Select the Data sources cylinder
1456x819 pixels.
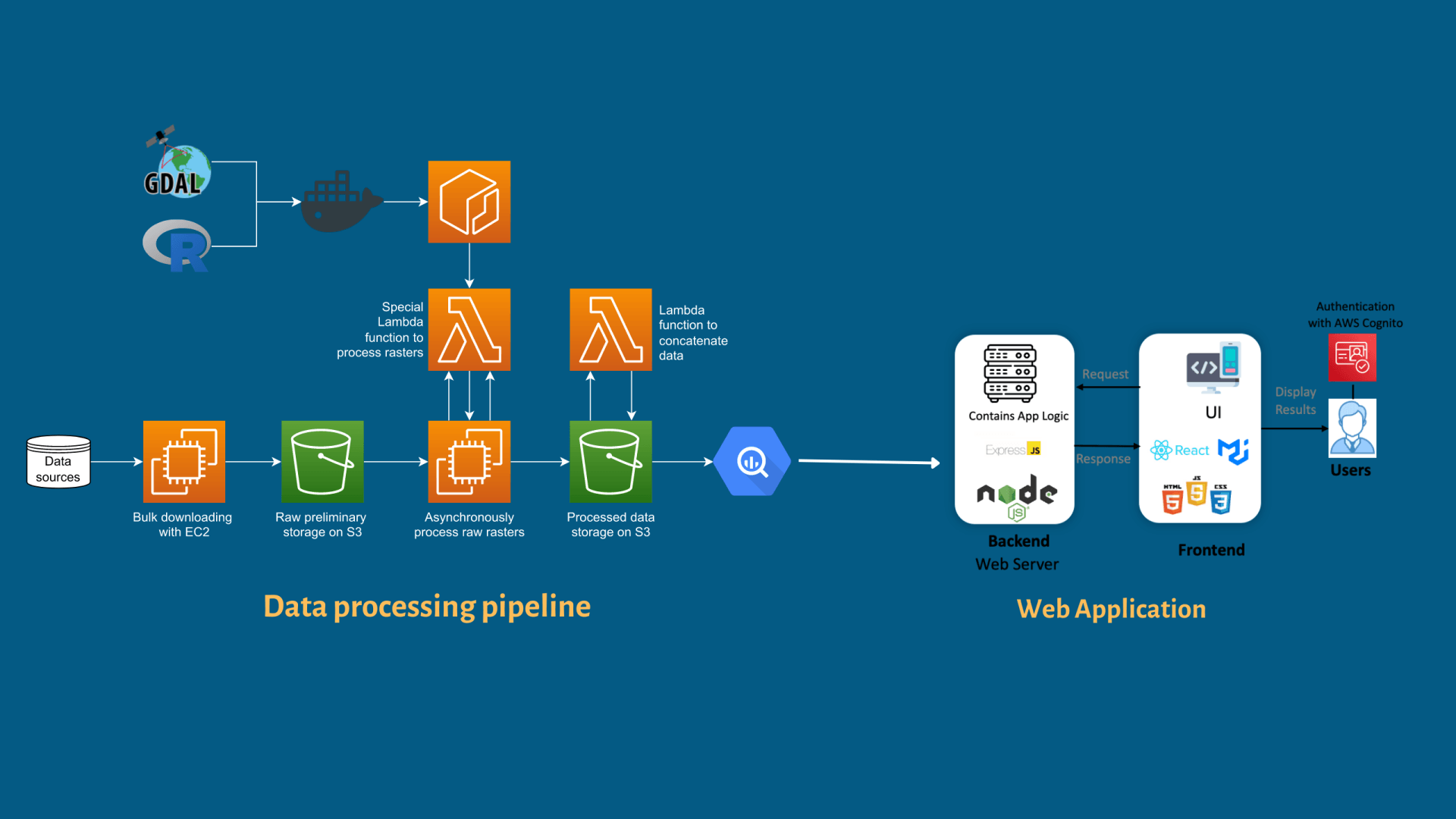click(x=58, y=462)
